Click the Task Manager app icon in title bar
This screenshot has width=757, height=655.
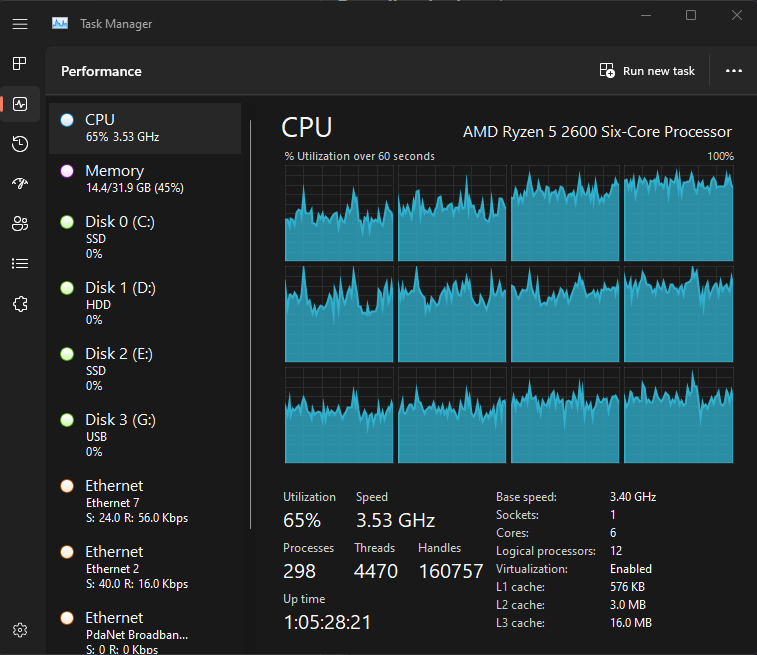60,23
